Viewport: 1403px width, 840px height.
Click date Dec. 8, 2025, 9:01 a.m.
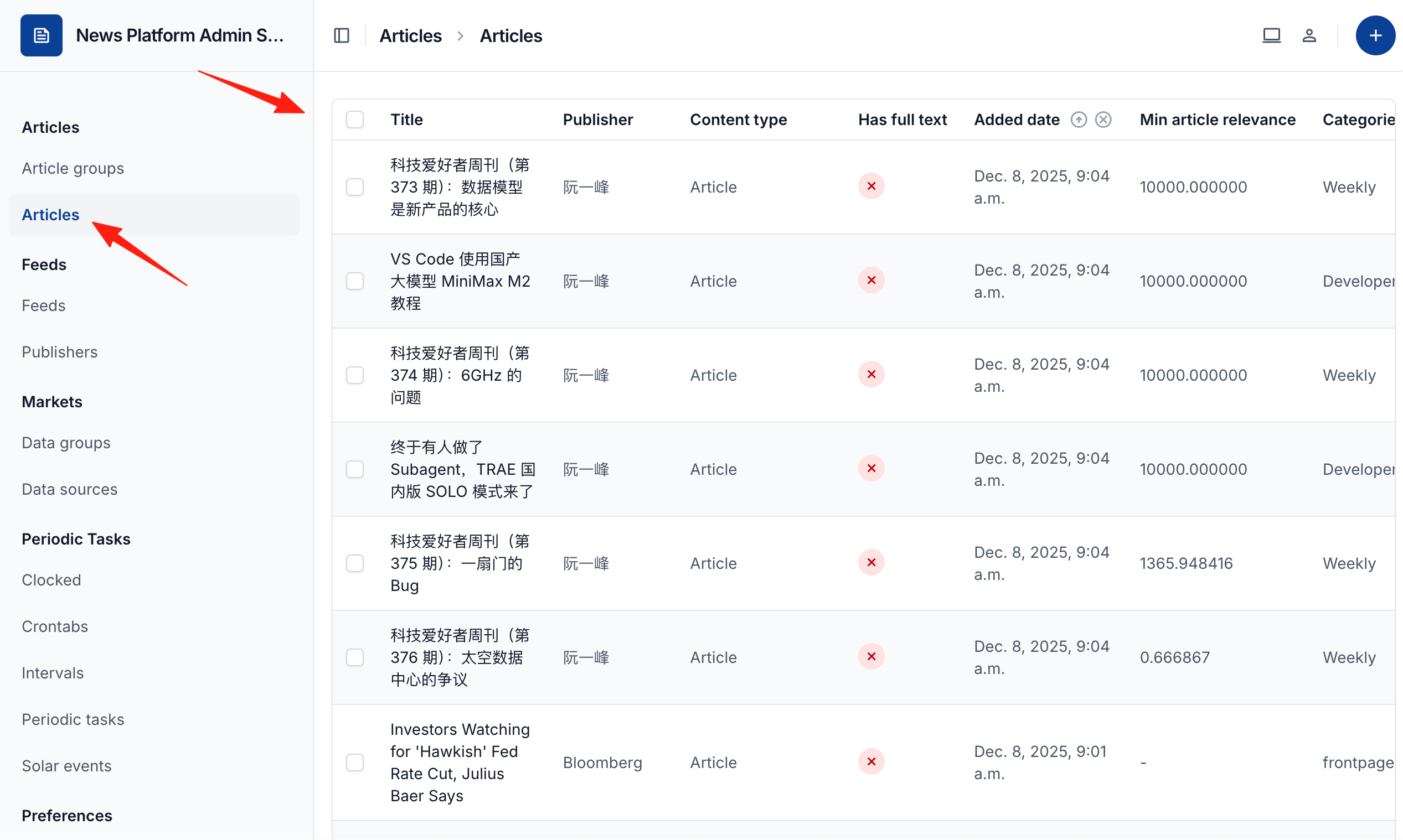pyautogui.click(x=1040, y=762)
